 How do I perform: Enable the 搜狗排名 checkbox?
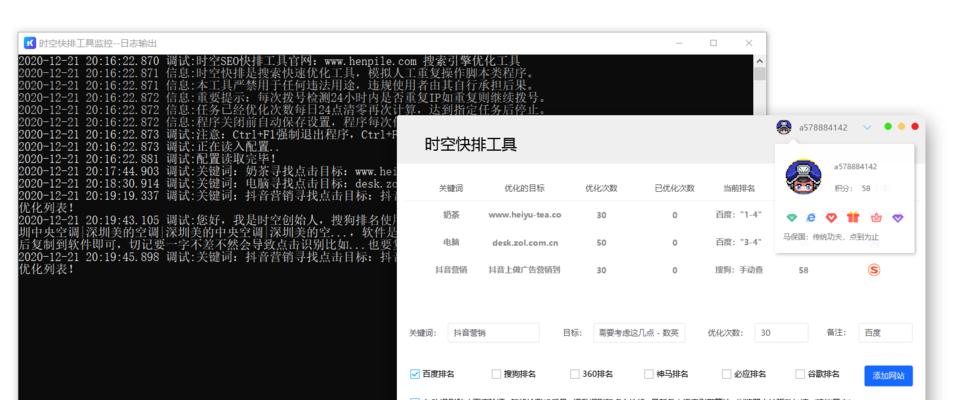[496, 374]
